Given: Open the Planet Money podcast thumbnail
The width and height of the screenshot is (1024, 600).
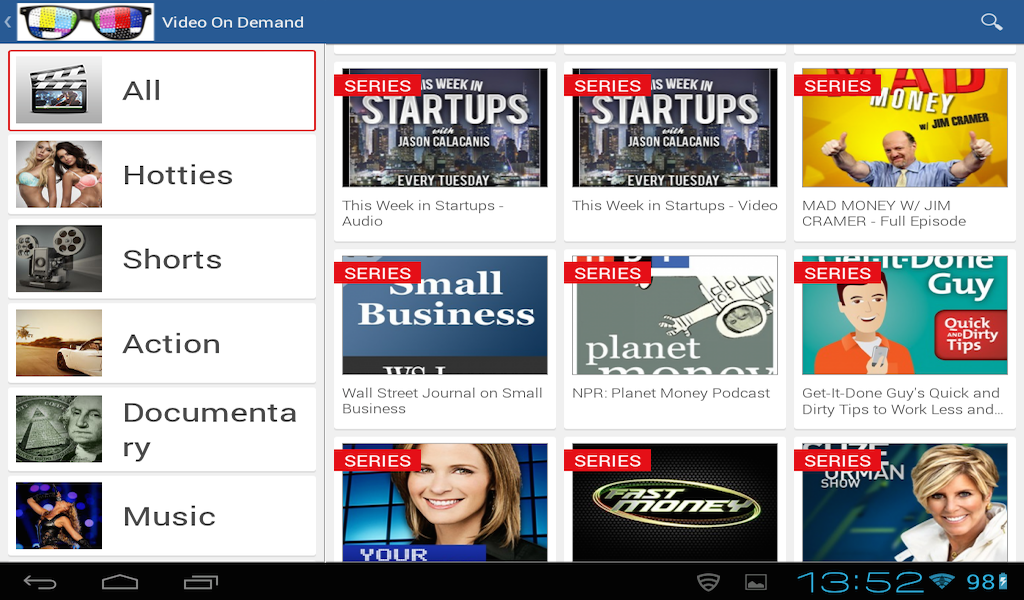Looking at the screenshot, I should [x=675, y=315].
